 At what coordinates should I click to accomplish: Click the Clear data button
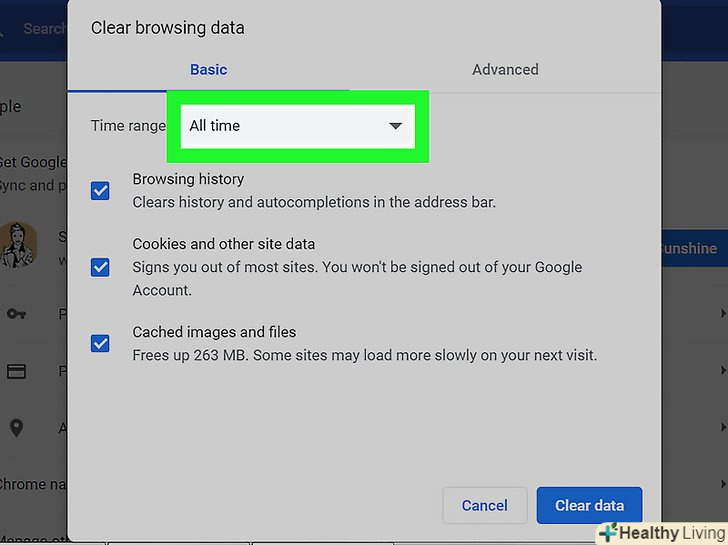coord(589,506)
